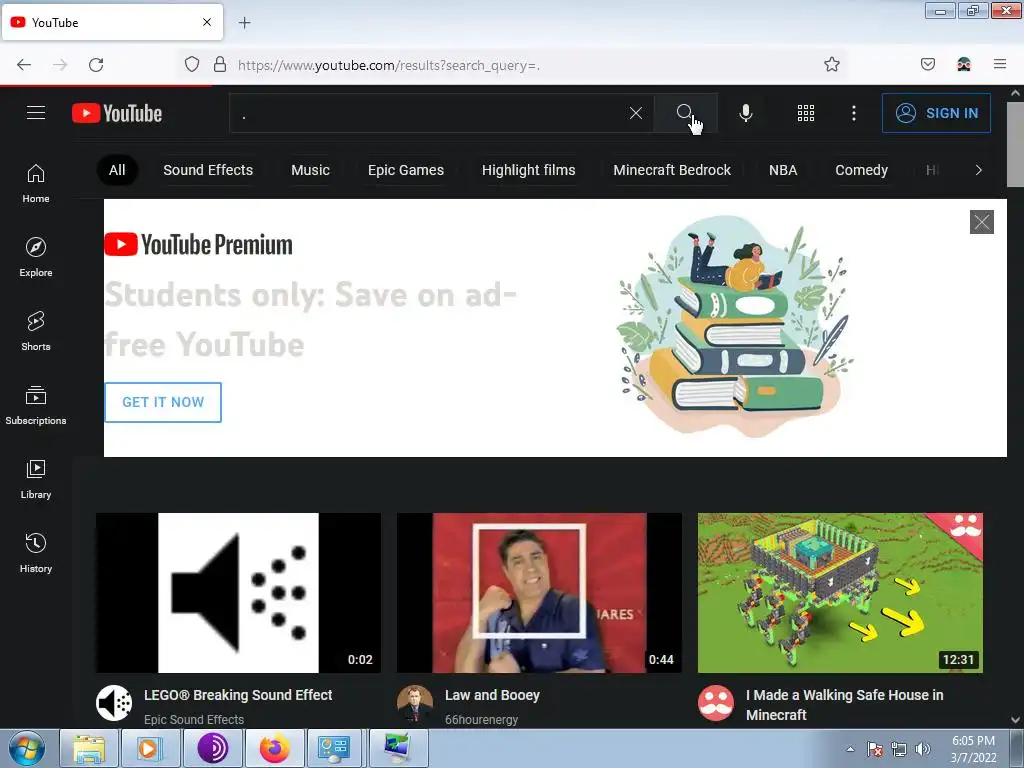Open LEGO Breaking Sound Effect thumbnail
1024x768 pixels.
point(238,593)
